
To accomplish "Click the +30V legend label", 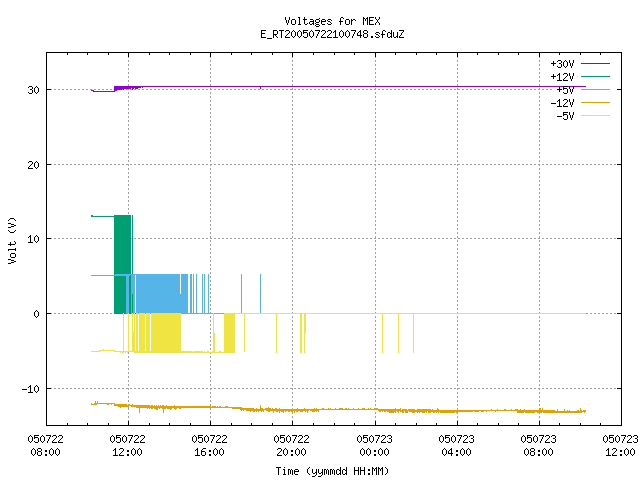I will tap(562, 64).
